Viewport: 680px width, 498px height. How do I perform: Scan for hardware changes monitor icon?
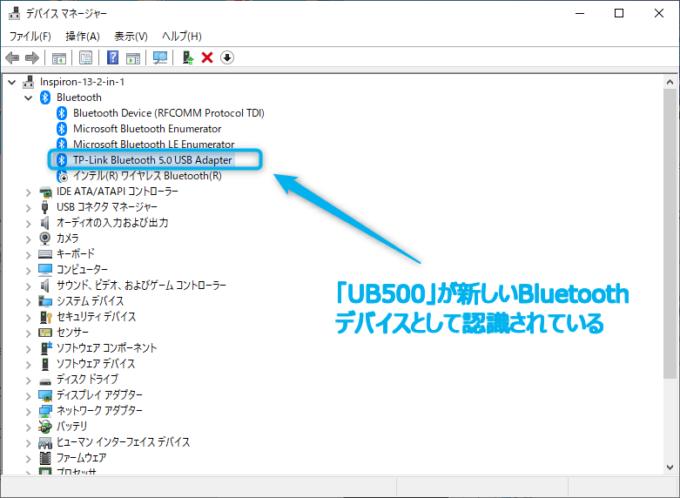click(160, 58)
